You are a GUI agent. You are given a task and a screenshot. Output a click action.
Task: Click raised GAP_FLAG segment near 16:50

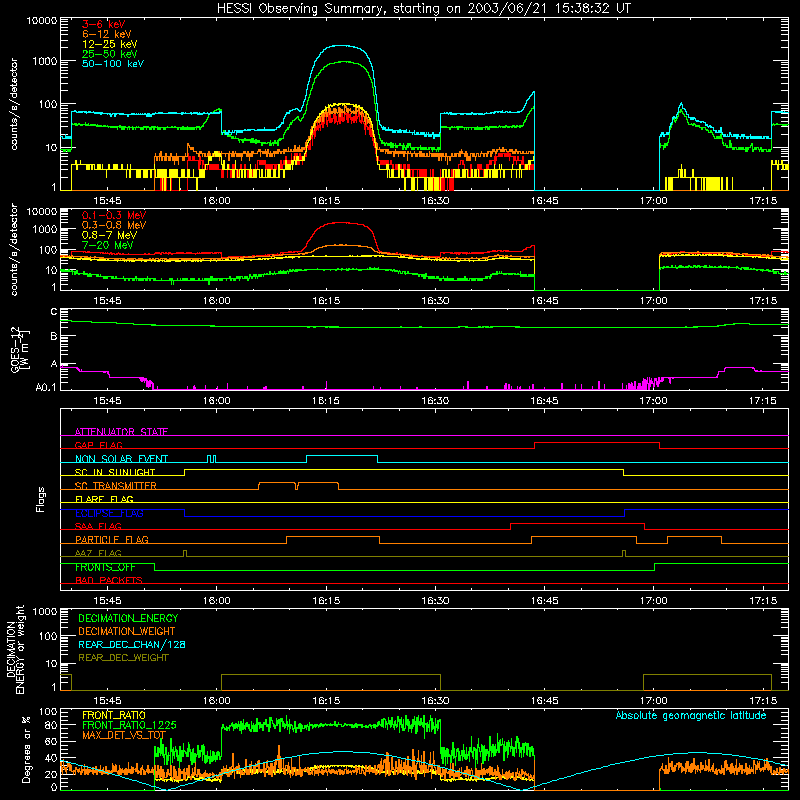coord(597,442)
